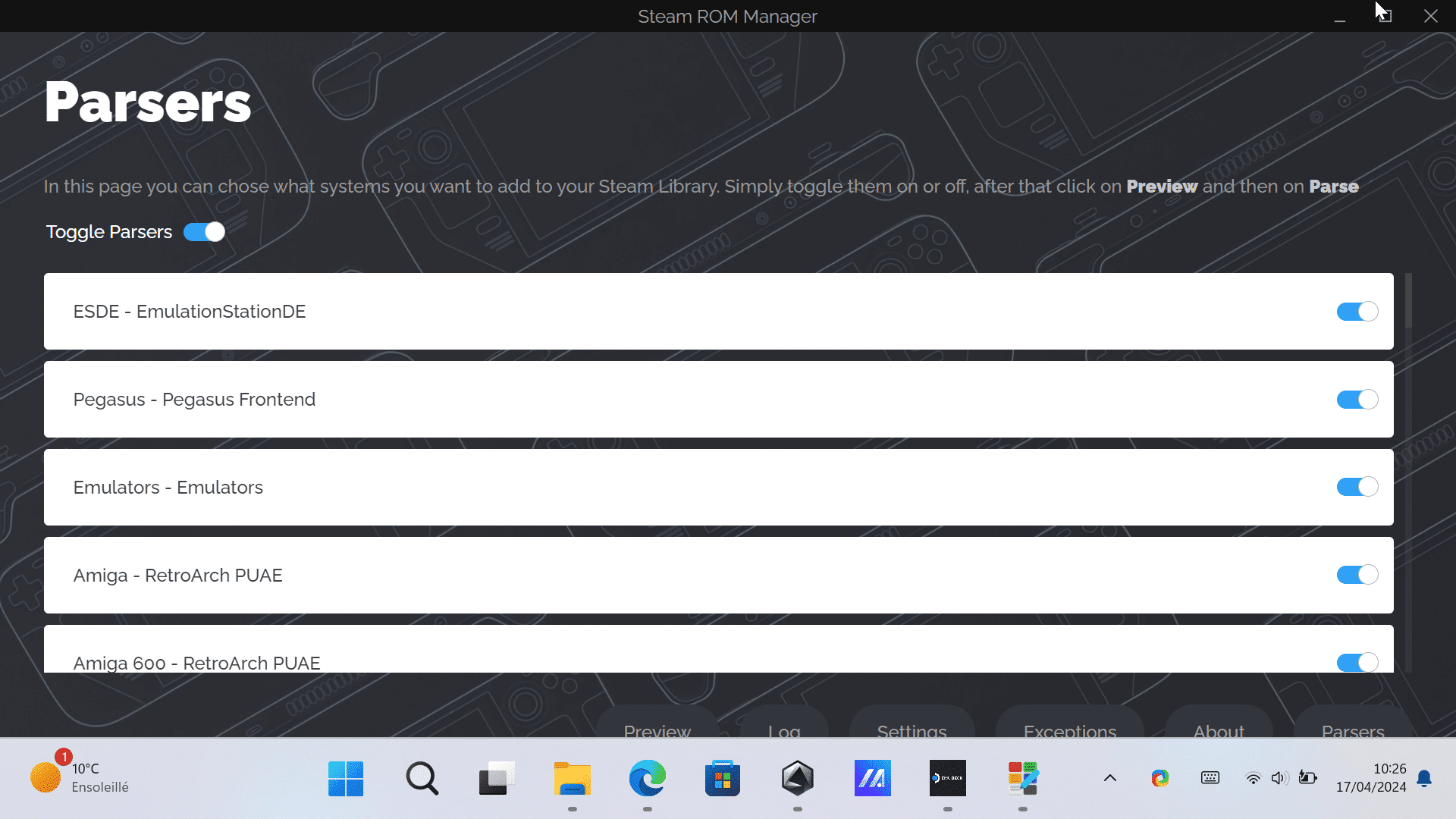Toggle the Amiga 600 - RetroArch PUAE switch

pos(1357,662)
